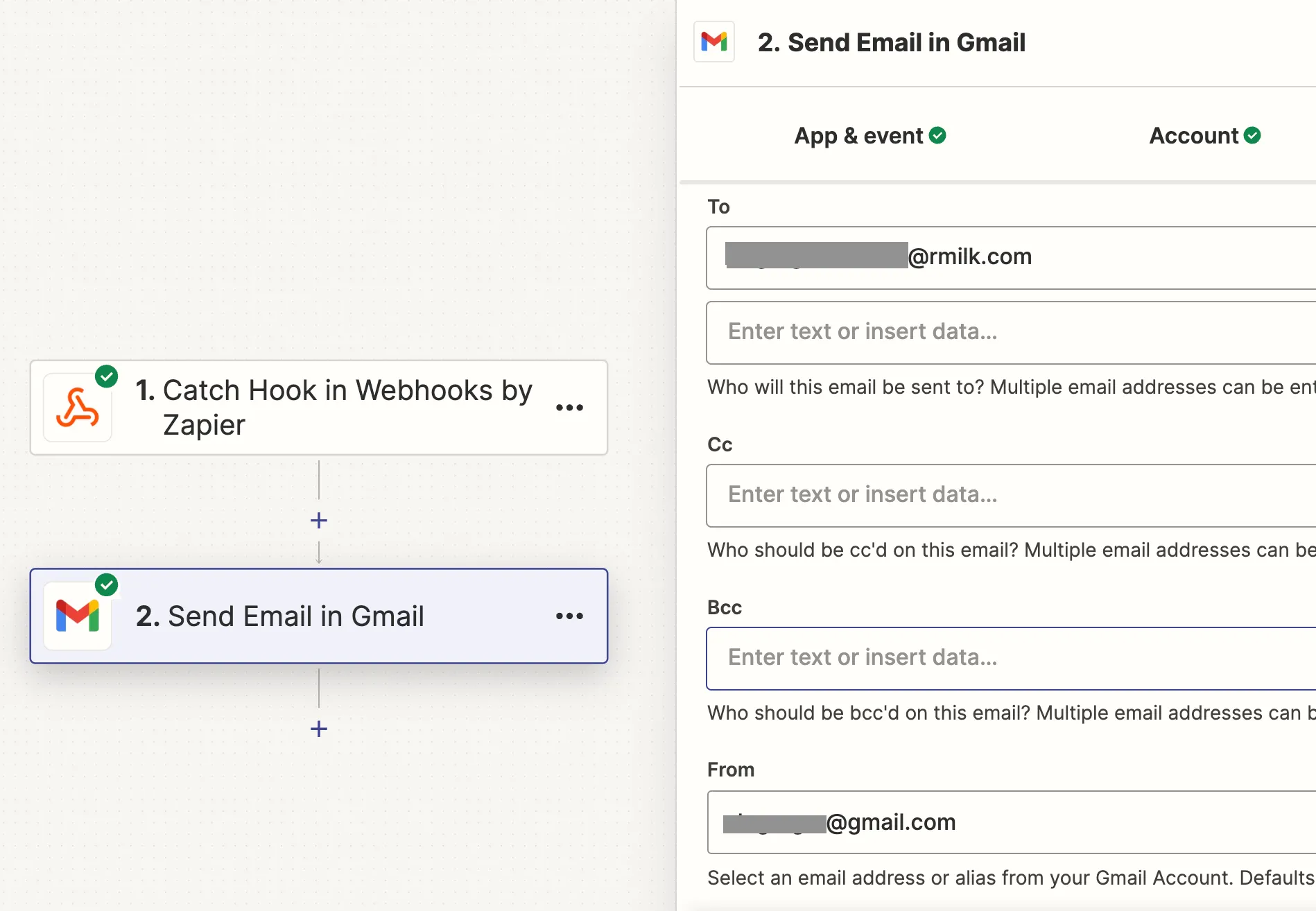
Task: Open the three-dot menu for Catch Hook step
Action: tap(569, 408)
